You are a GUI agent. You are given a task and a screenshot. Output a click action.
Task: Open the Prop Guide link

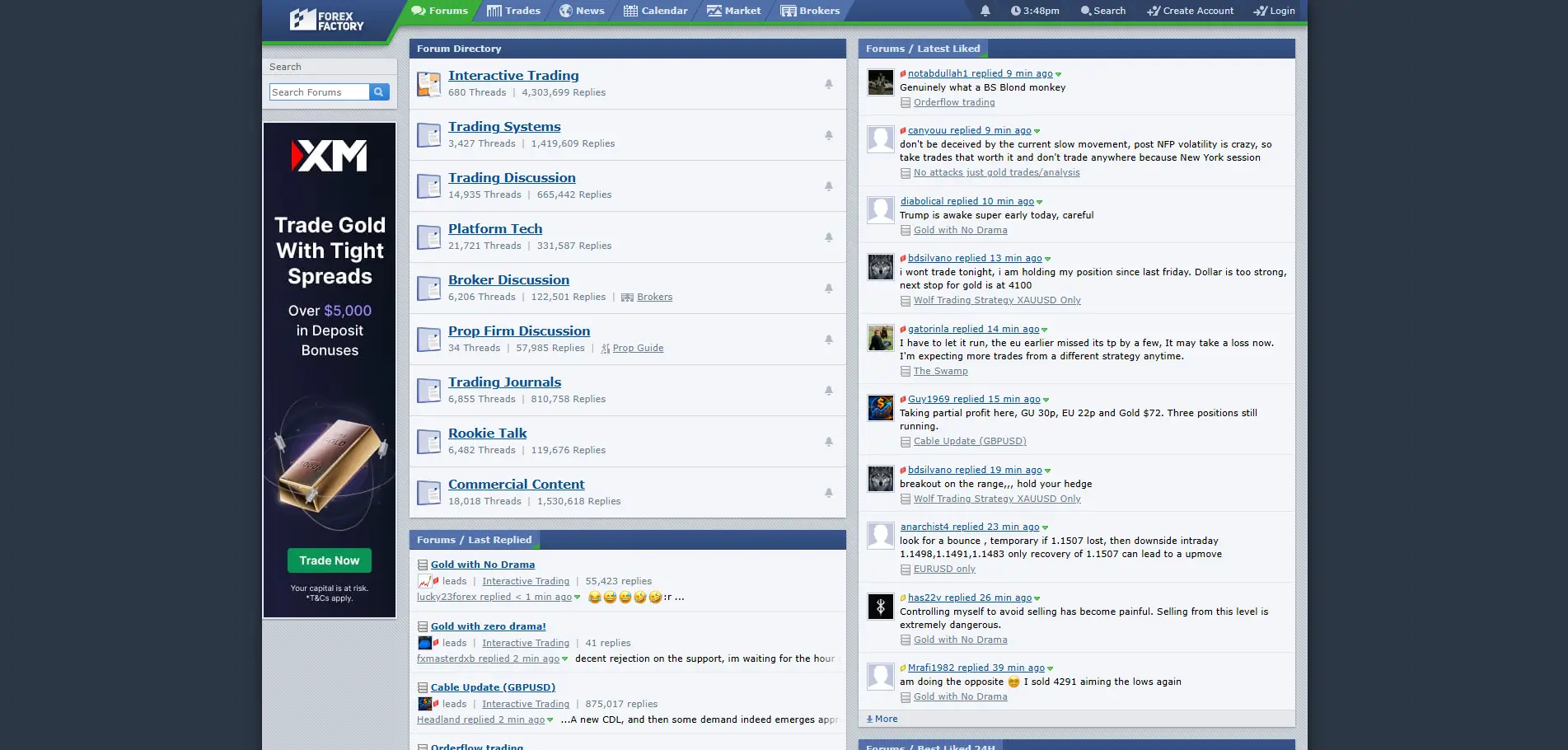pos(638,348)
